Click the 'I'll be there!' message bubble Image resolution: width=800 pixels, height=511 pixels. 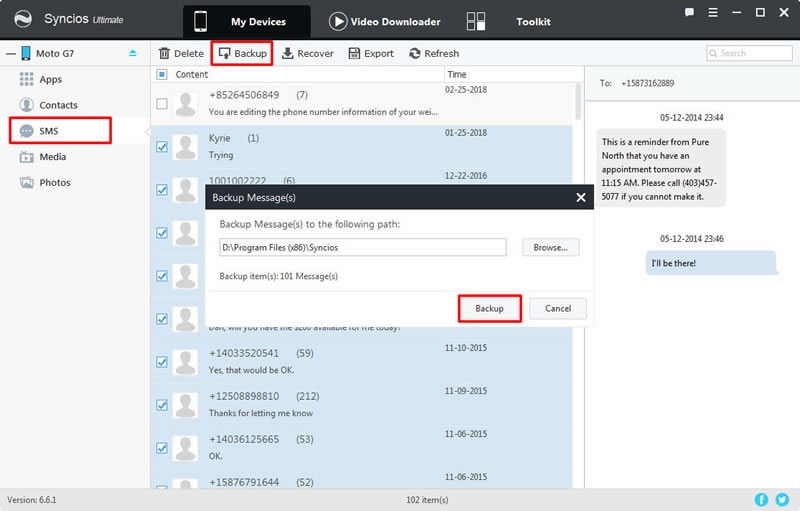710,263
